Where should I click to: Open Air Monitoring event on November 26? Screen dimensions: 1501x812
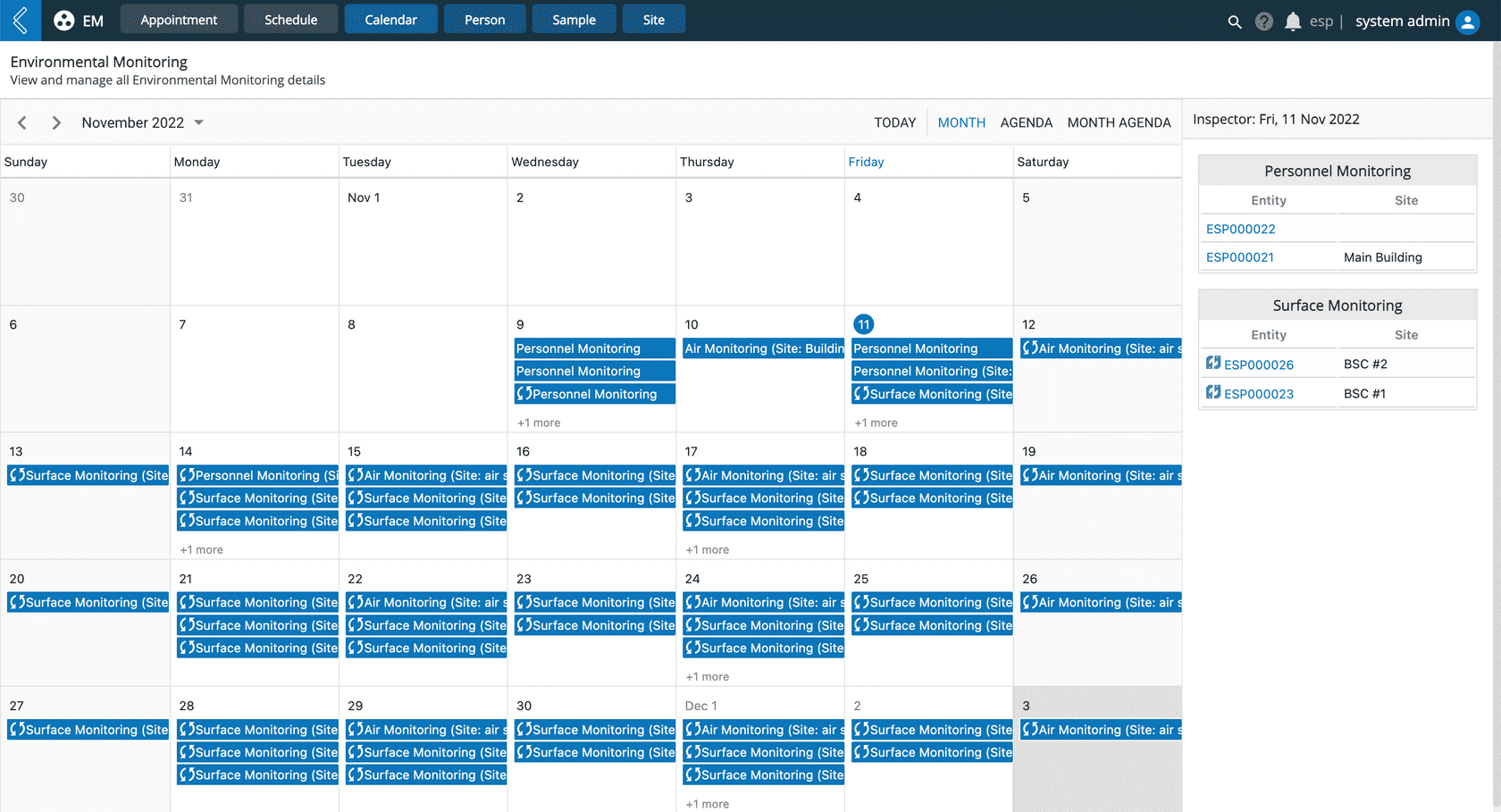pyautogui.click(x=1101, y=602)
